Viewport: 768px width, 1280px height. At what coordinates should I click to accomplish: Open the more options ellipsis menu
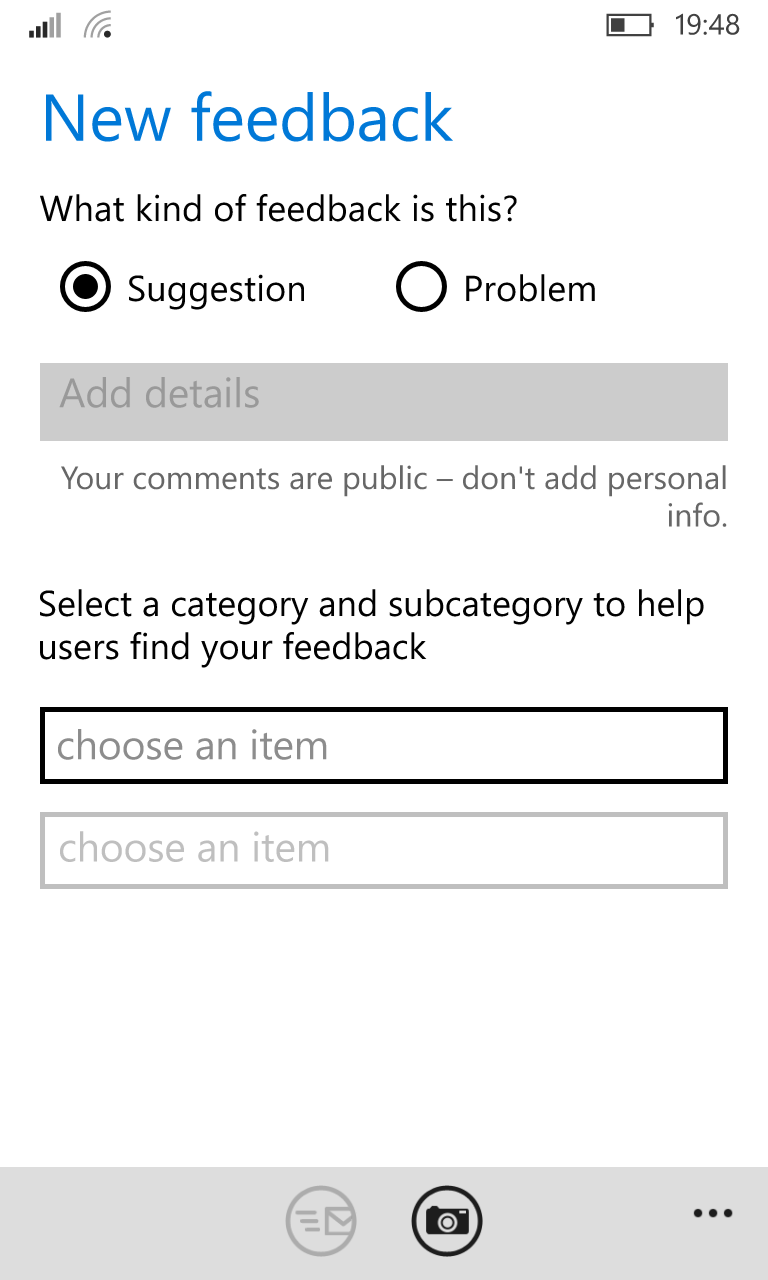(x=713, y=1214)
